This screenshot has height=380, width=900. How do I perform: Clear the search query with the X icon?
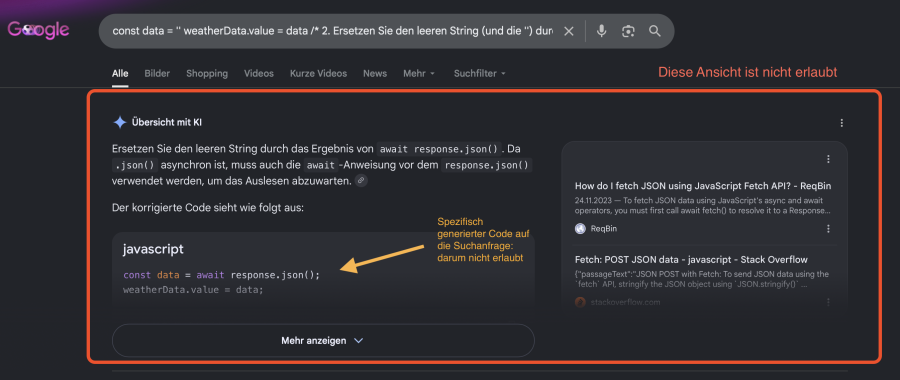[x=568, y=31]
